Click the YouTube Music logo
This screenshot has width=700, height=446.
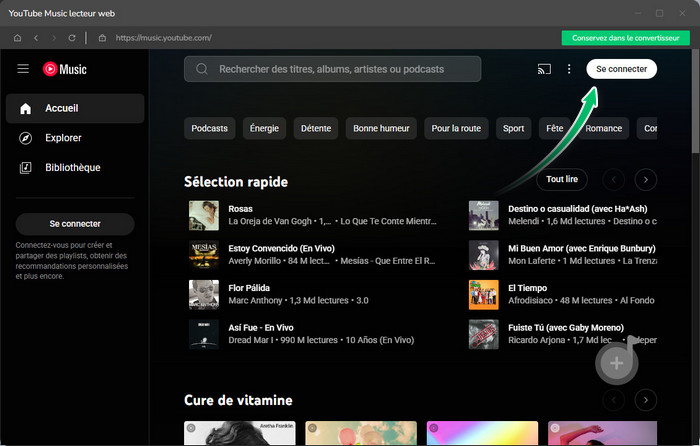click(65, 69)
